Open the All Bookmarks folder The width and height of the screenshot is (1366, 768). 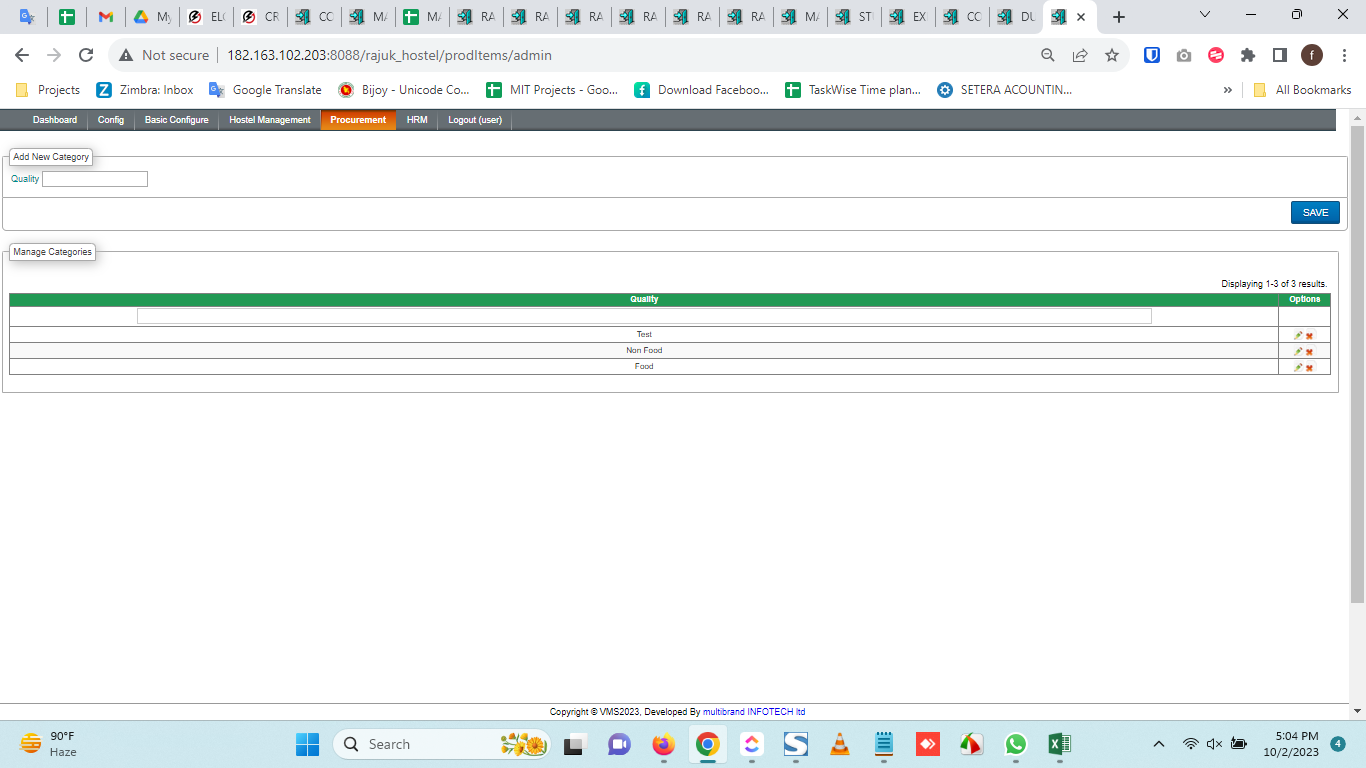click(1302, 90)
